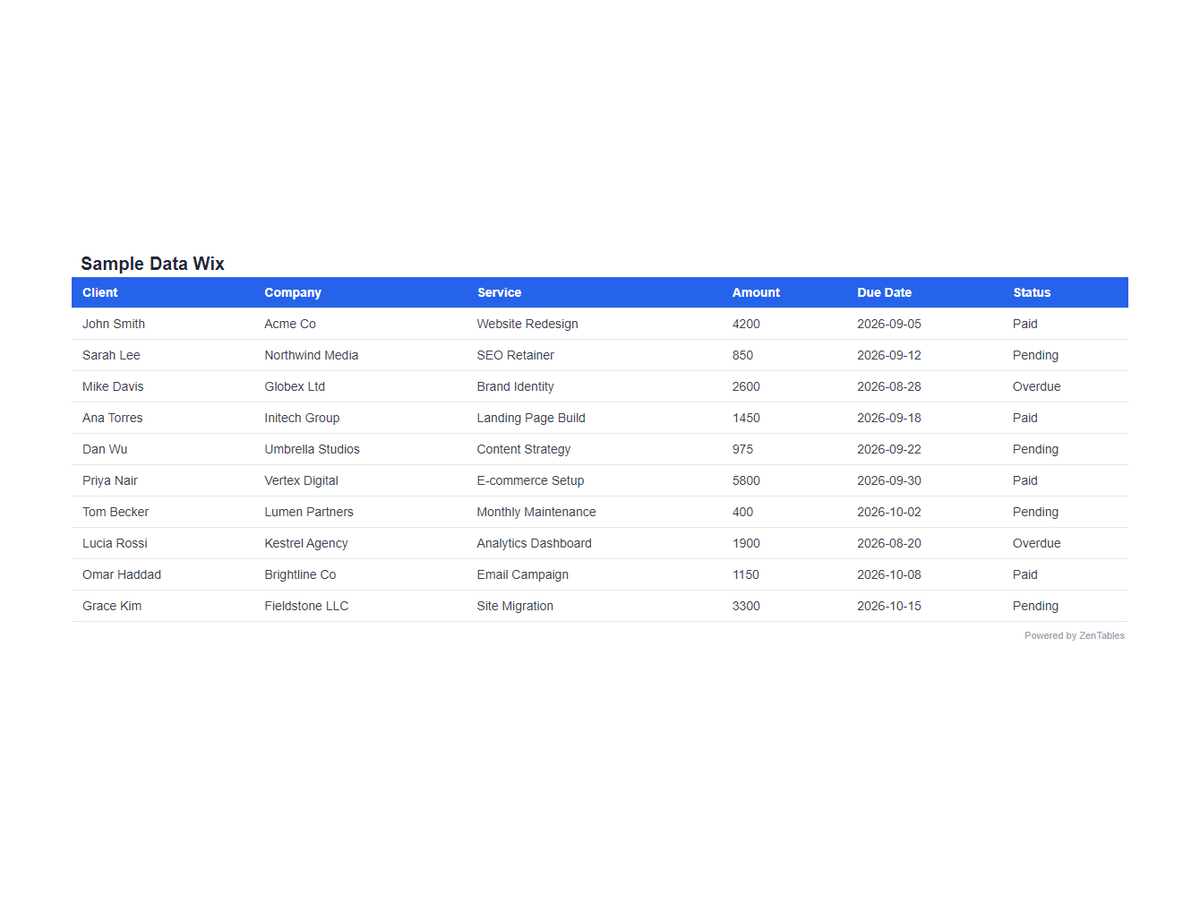This screenshot has width=1200, height=900.
Task: Select the SEO Retainer service cell
Action: pyautogui.click(x=515, y=355)
